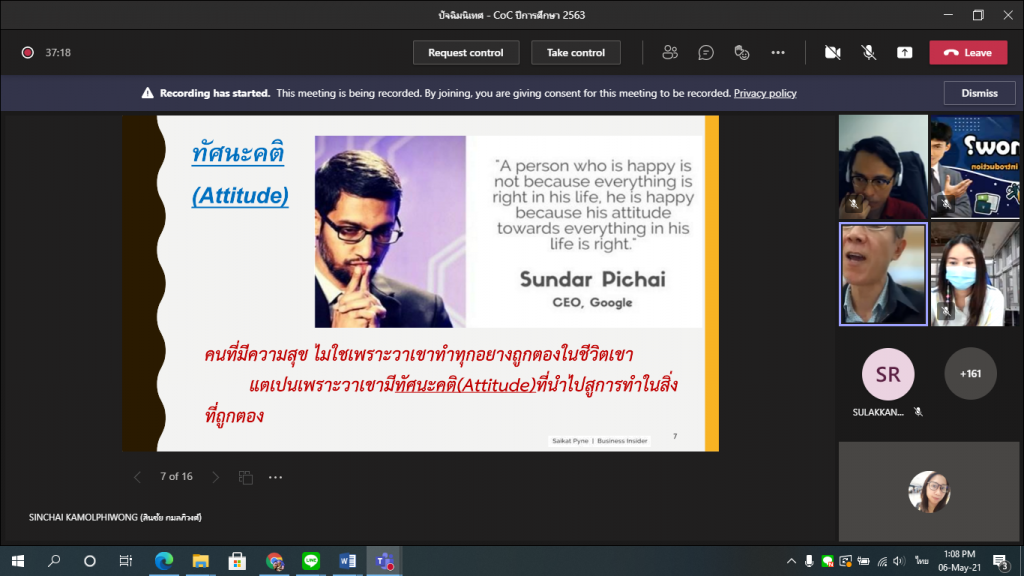The width and height of the screenshot is (1024, 576).
Task: Click the muted mic icon beside SULAKKAN
Action: (918, 411)
